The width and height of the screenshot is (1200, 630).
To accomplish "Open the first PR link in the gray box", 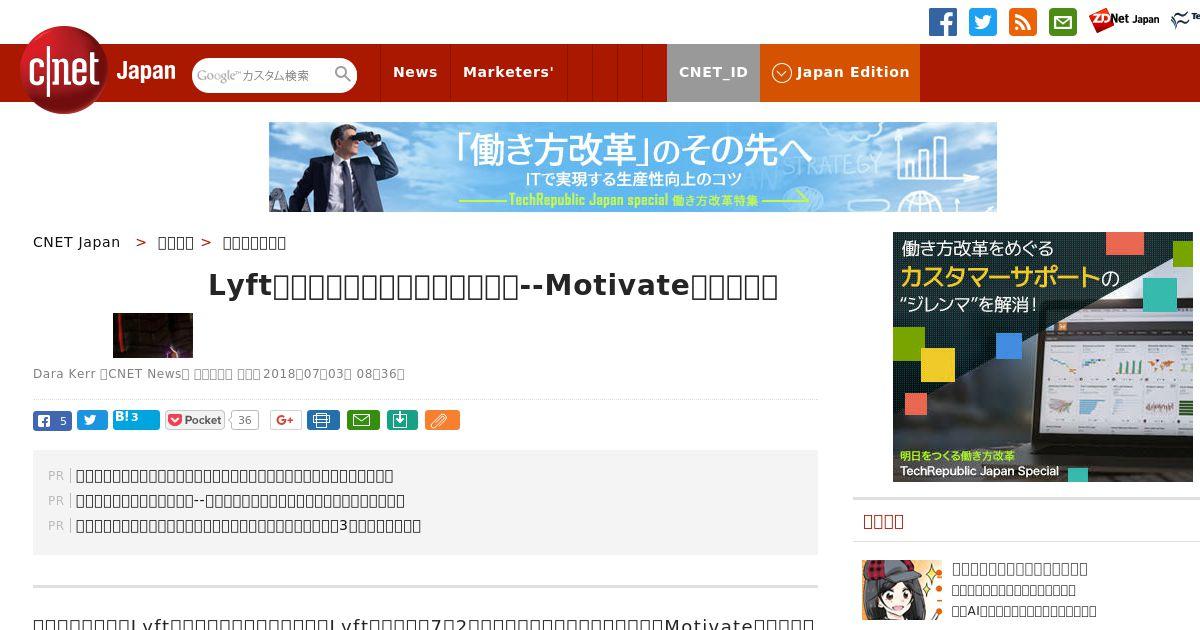I will pos(234,476).
